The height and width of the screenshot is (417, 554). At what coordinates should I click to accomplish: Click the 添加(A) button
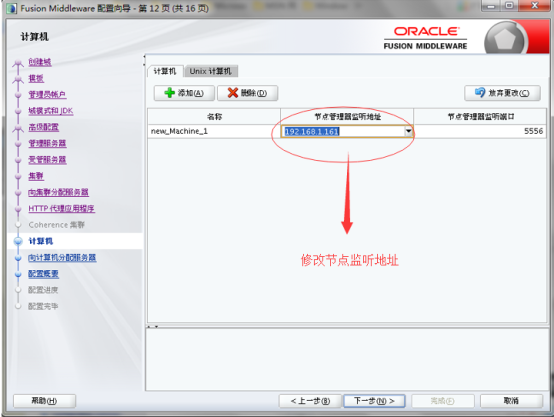click(184, 93)
